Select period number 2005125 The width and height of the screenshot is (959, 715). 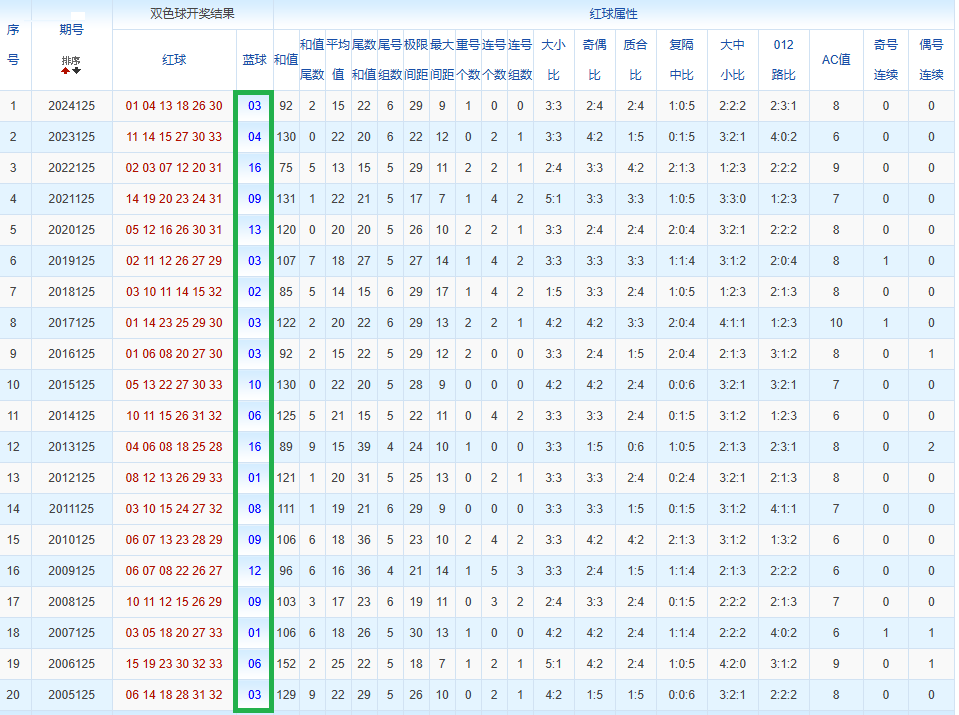pos(72,695)
